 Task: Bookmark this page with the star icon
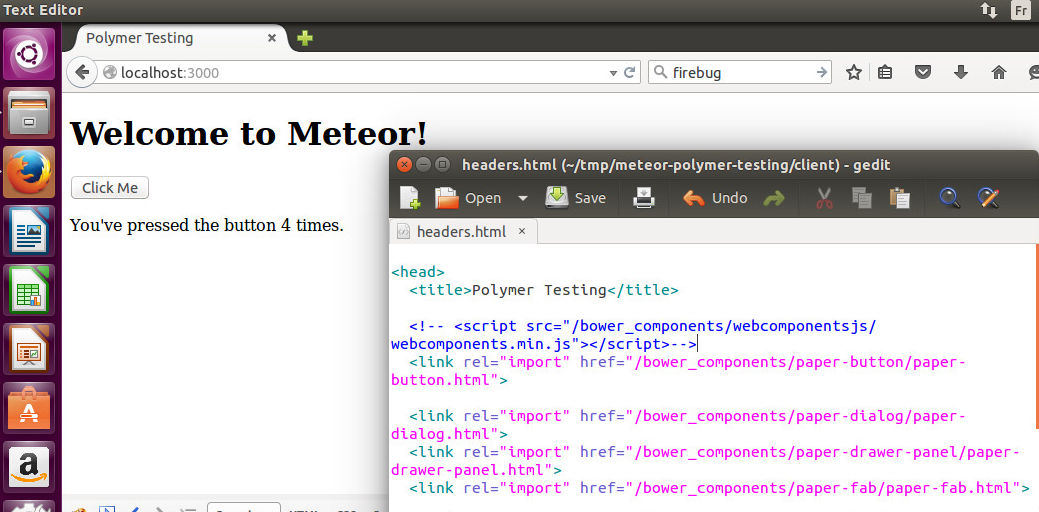point(854,72)
